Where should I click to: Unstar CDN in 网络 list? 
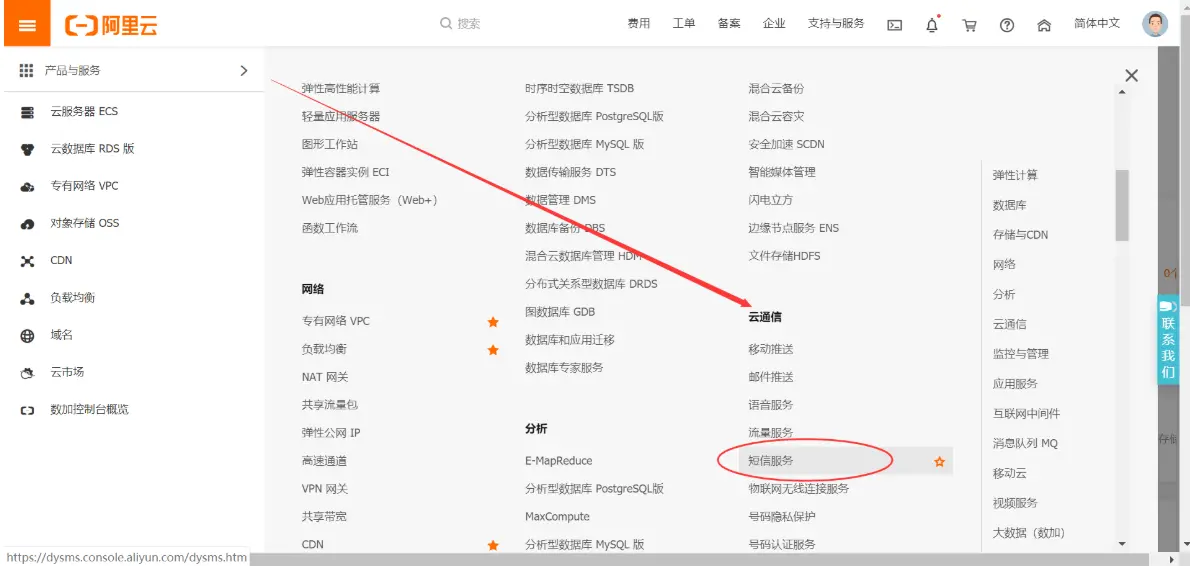click(x=493, y=545)
